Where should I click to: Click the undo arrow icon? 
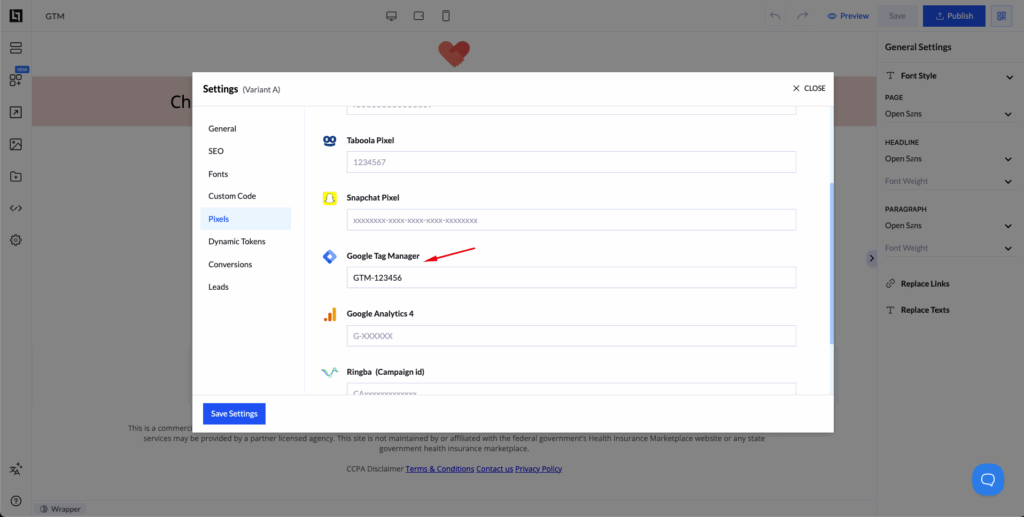775,16
